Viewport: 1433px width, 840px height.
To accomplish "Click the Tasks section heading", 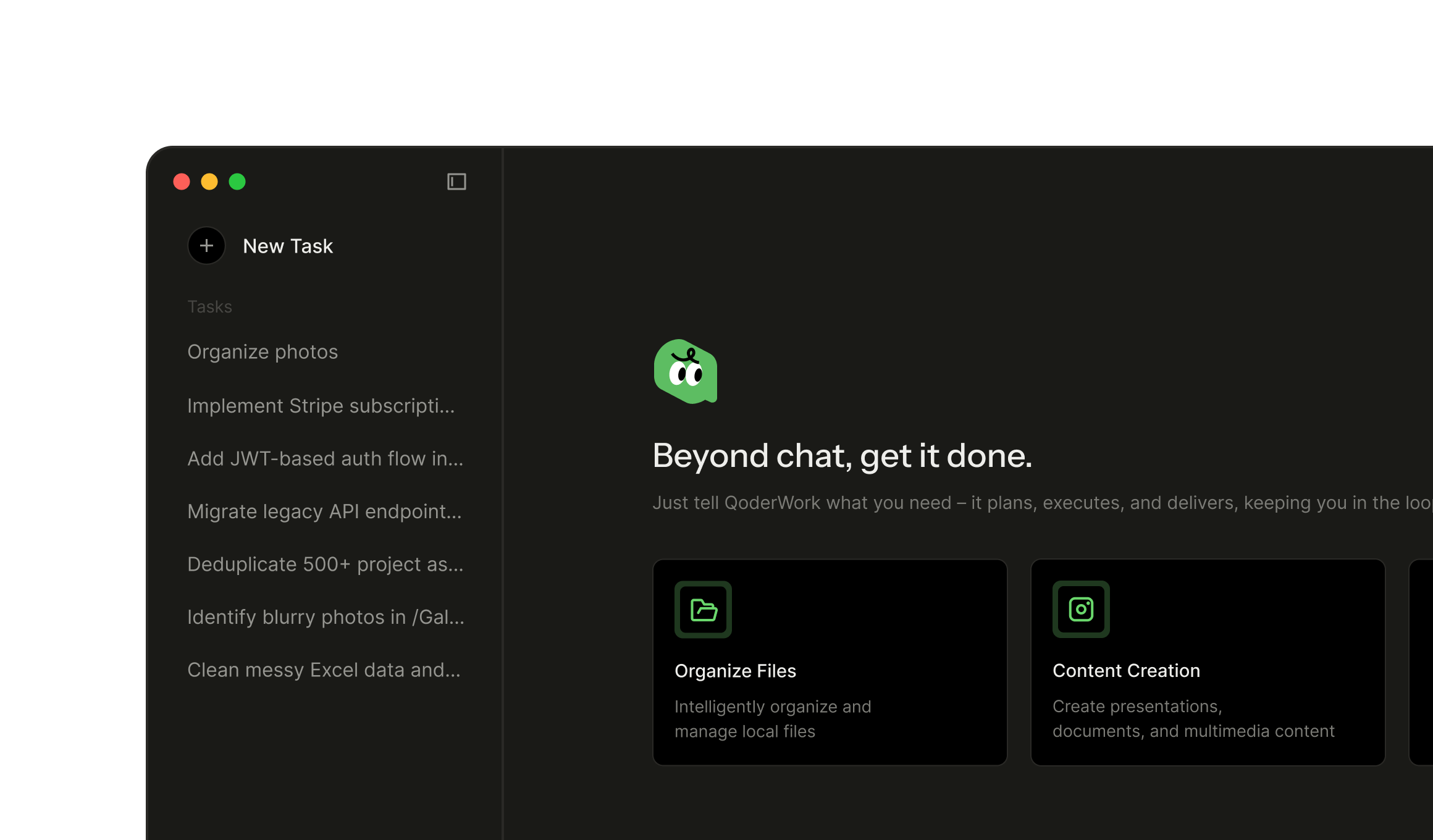I will [x=209, y=307].
